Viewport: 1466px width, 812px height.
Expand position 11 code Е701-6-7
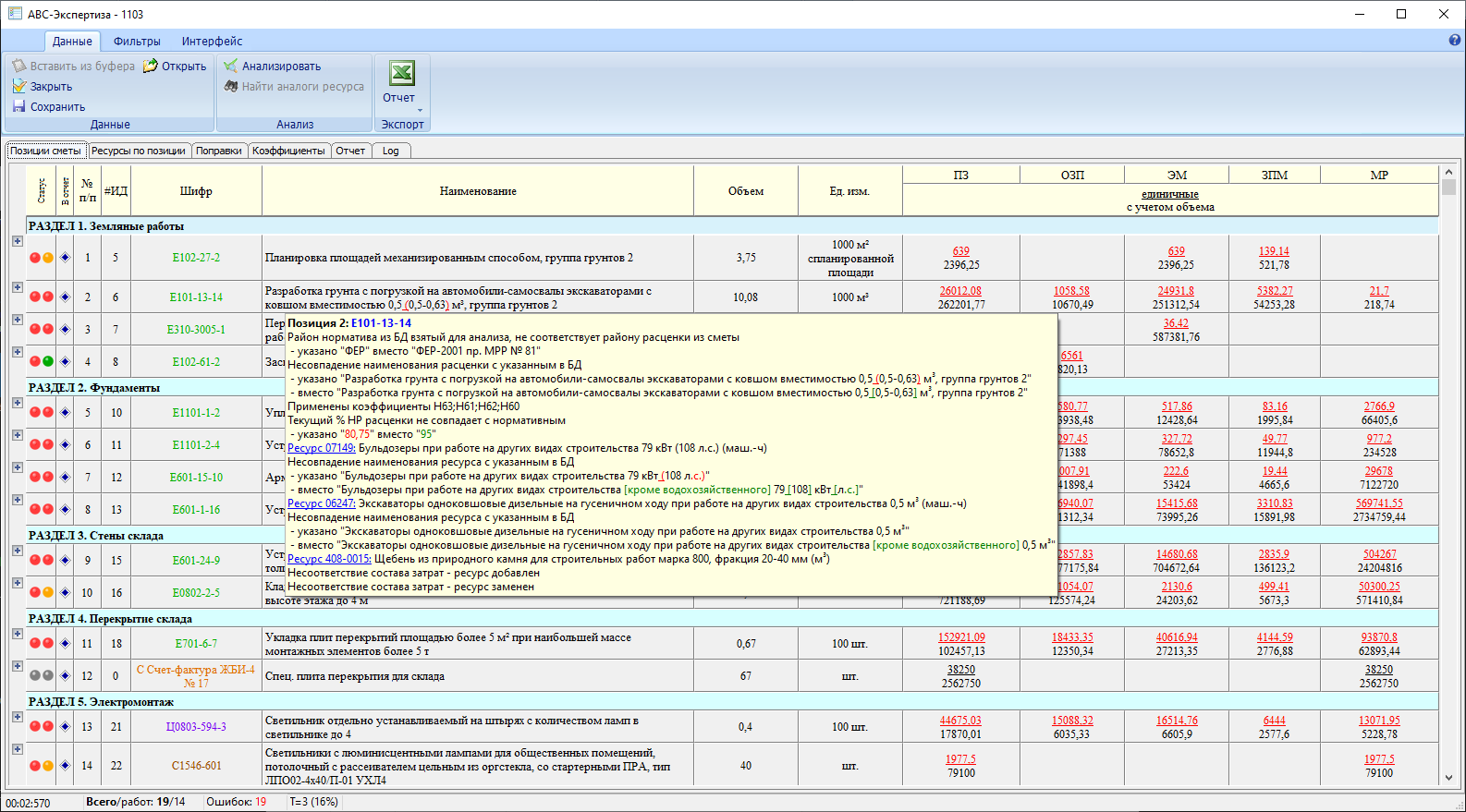pyautogui.click(x=17, y=634)
